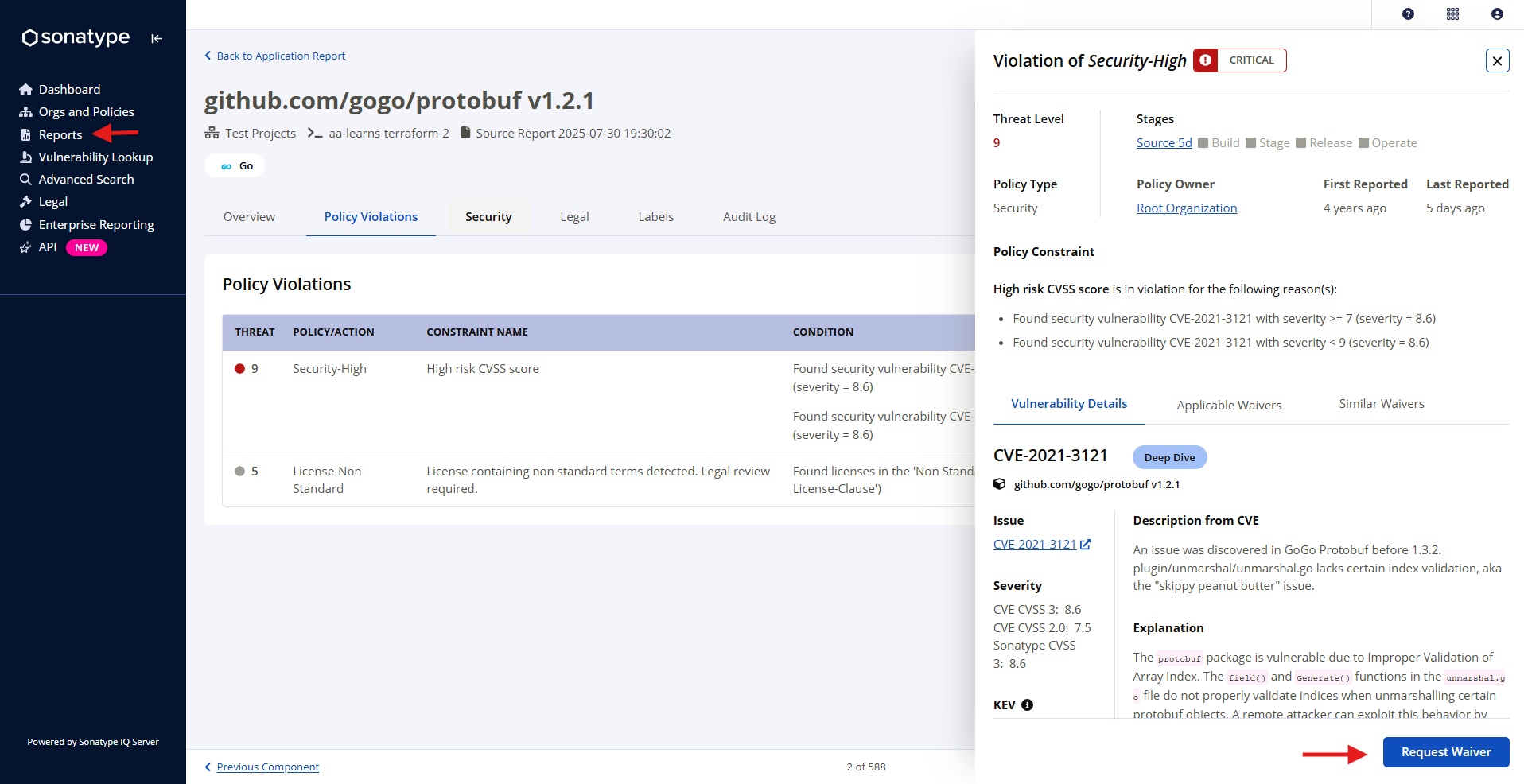
Task: Open the help question mark icon
Action: [1408, 14]
